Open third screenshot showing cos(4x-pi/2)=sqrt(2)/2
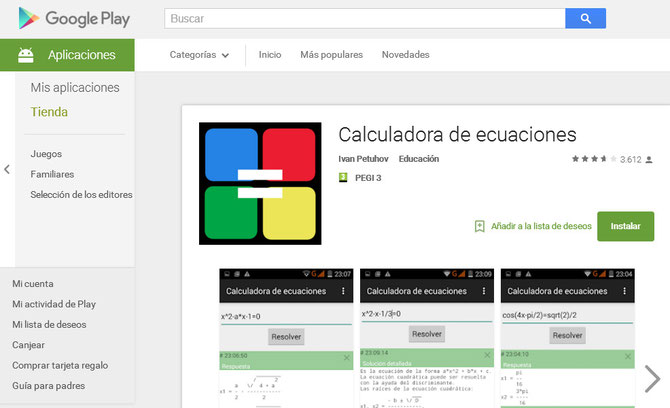The width and height of the screenshot is (670, 408). click(567, 338)
